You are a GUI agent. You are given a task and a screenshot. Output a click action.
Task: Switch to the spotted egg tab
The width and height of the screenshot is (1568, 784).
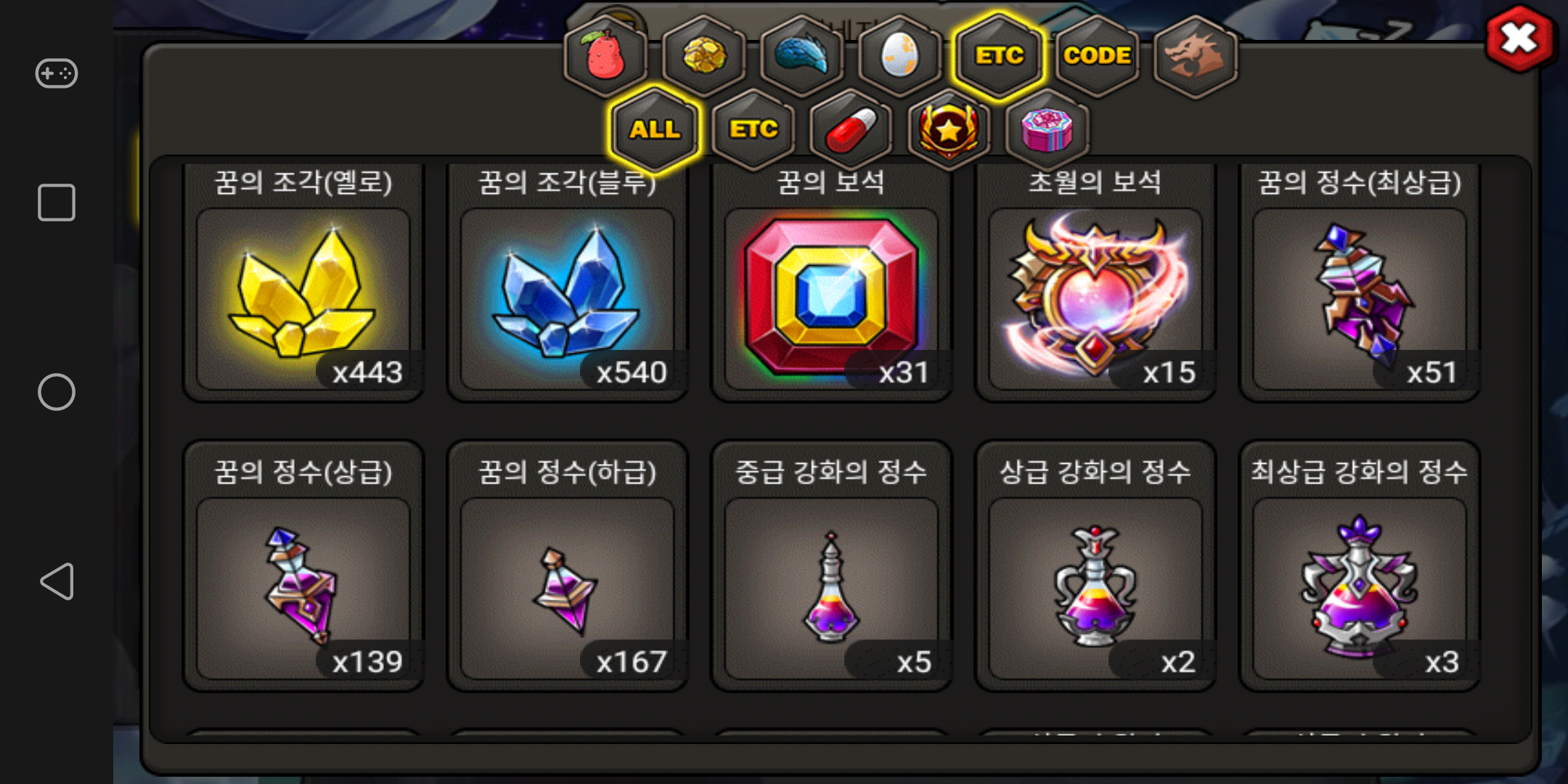coord(899,56)
